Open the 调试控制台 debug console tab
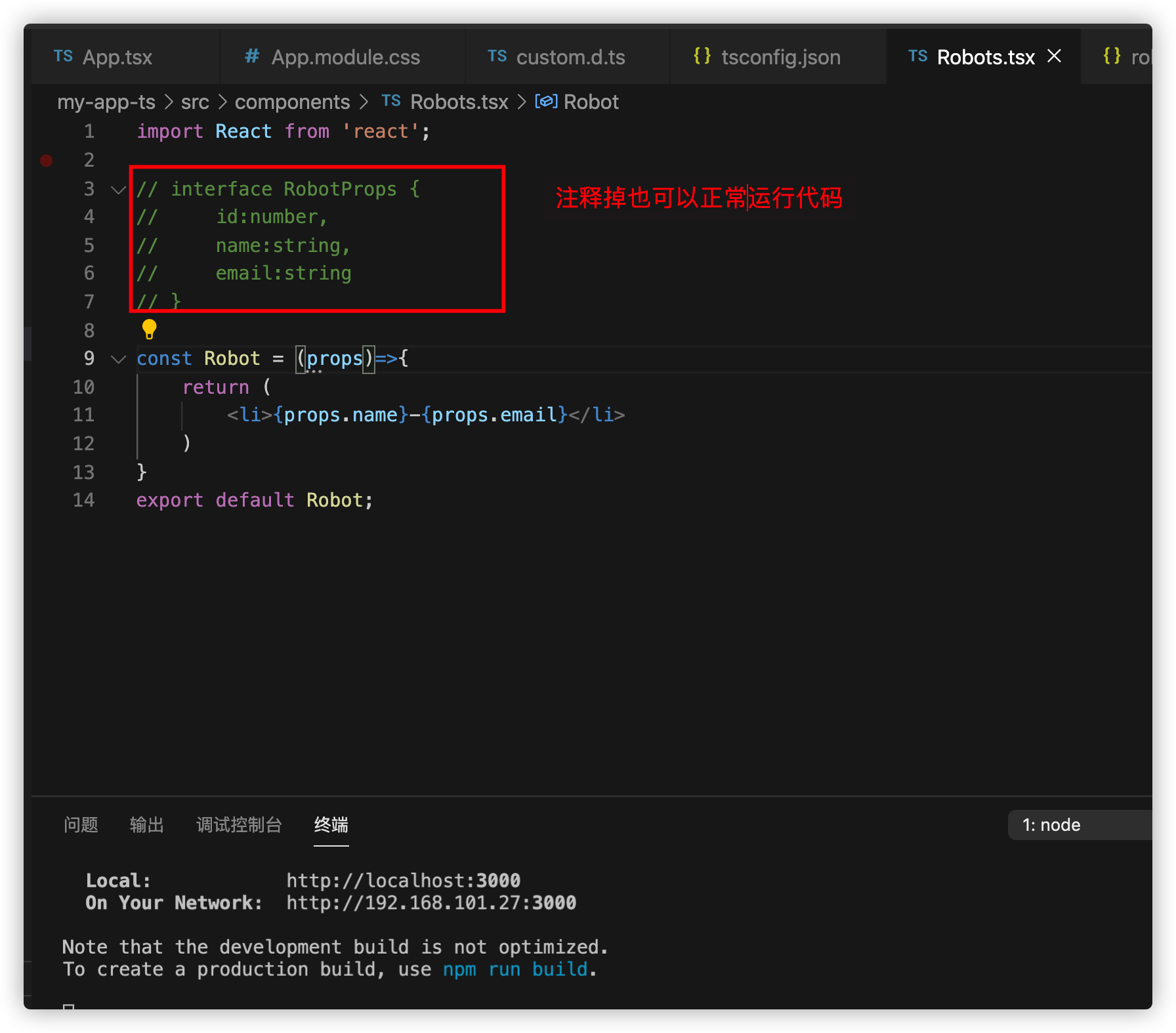Image resolution: width=1176 pixels, height=1033 pixels. (239, 825)
